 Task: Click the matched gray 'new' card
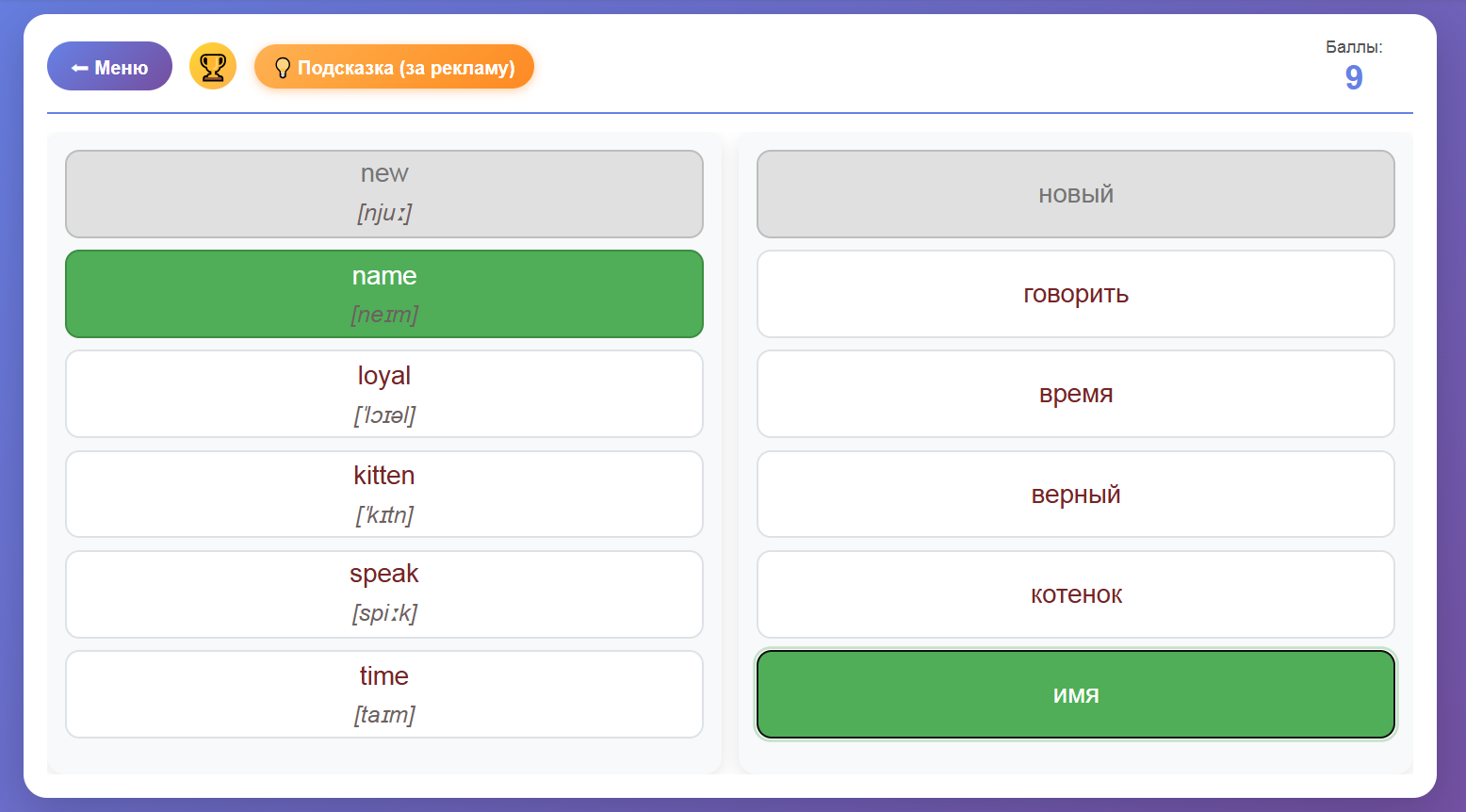pos(383,194)
